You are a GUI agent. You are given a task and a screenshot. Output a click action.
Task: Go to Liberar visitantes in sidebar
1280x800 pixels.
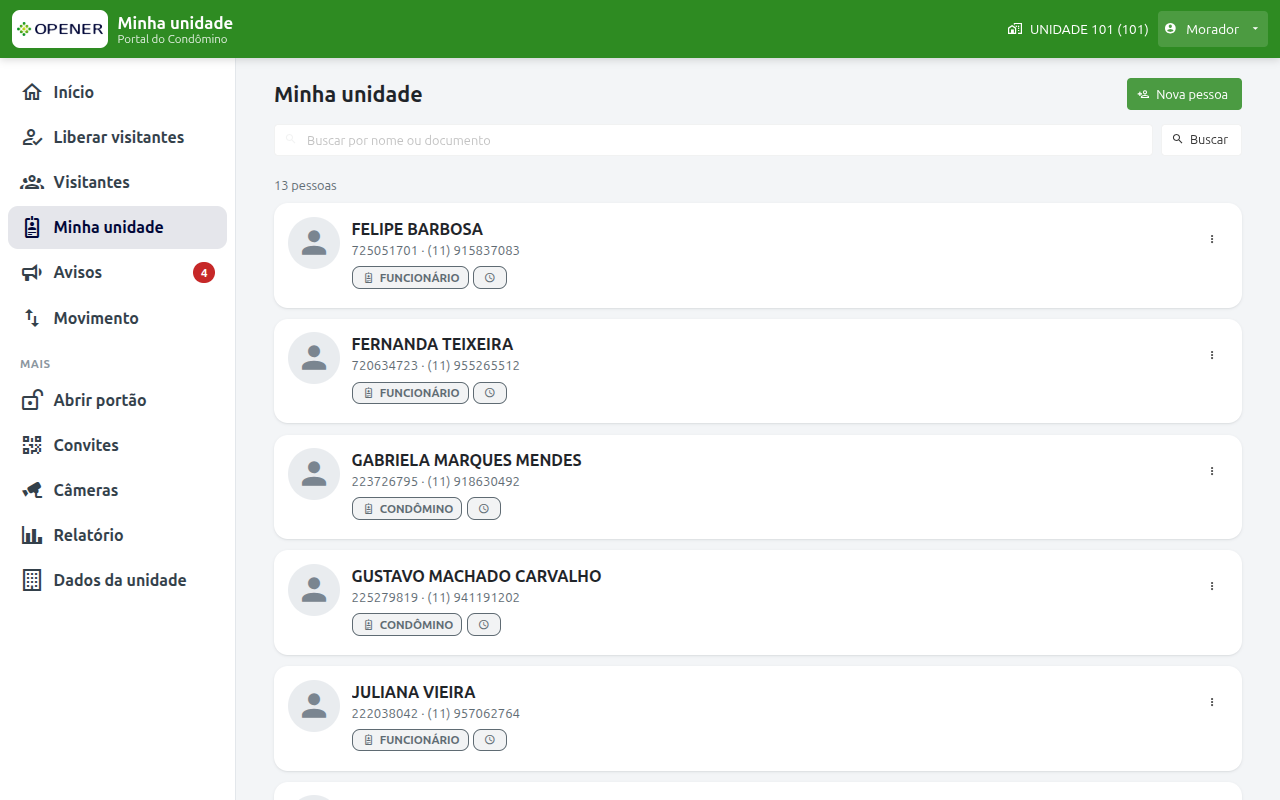click(117, 137)
